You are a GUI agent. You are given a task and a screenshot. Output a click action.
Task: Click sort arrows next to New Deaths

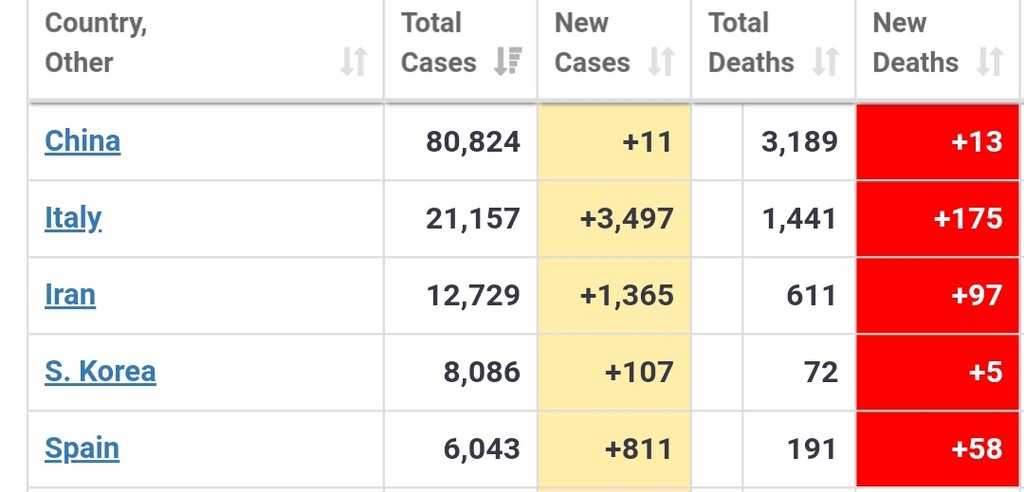989,63
